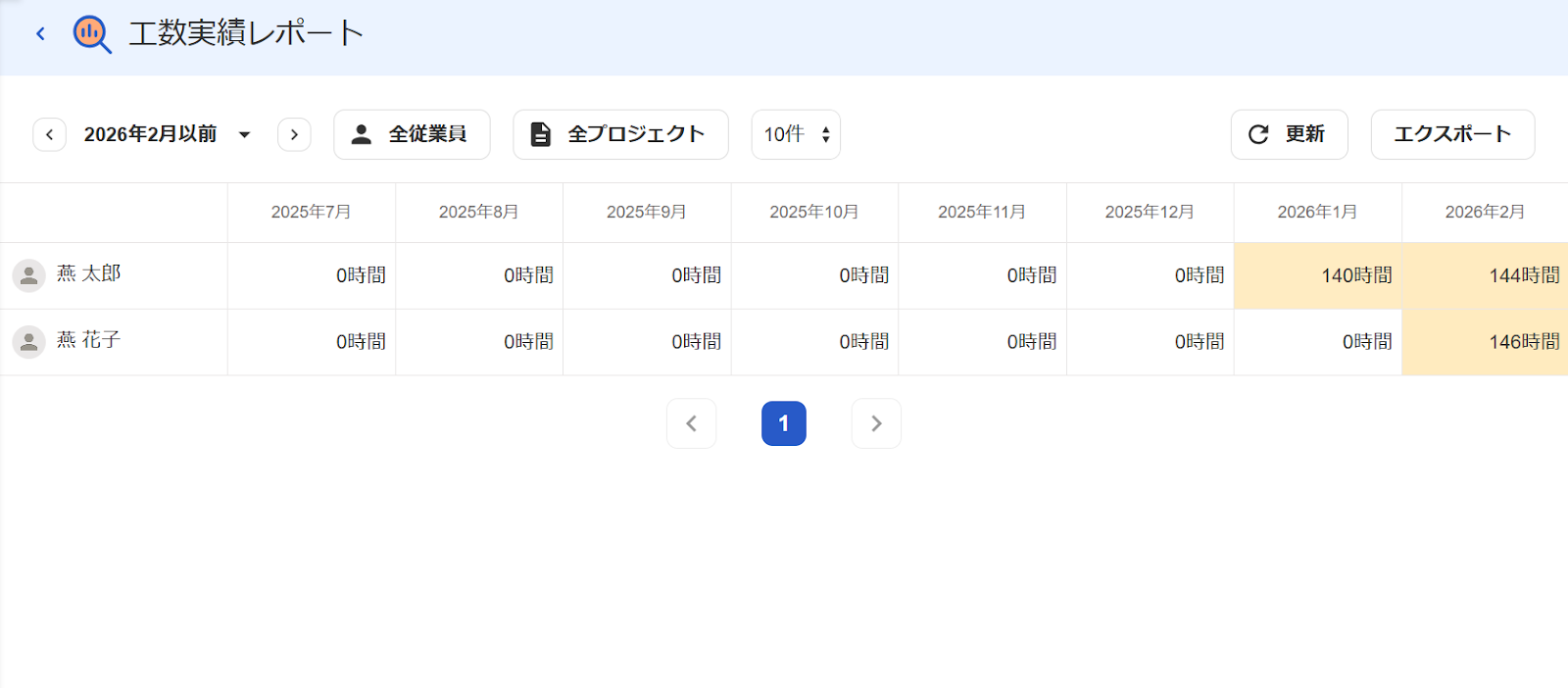Select the employee name 燕 花子
The width and height of the screenshot is (1568, 688).
tap(89, 340)
